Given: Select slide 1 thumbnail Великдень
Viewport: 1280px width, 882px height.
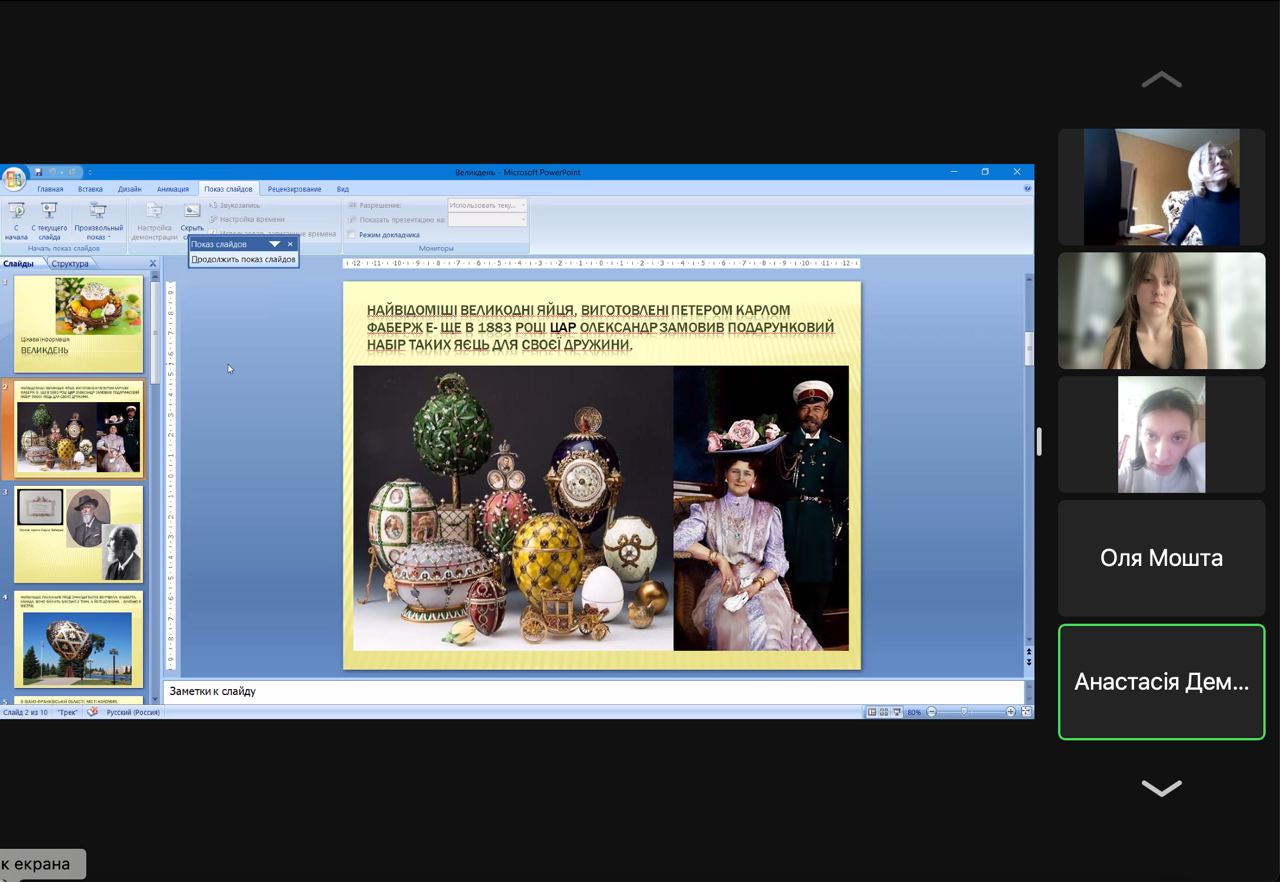Looking at the screenshot, I should [78, 324].
